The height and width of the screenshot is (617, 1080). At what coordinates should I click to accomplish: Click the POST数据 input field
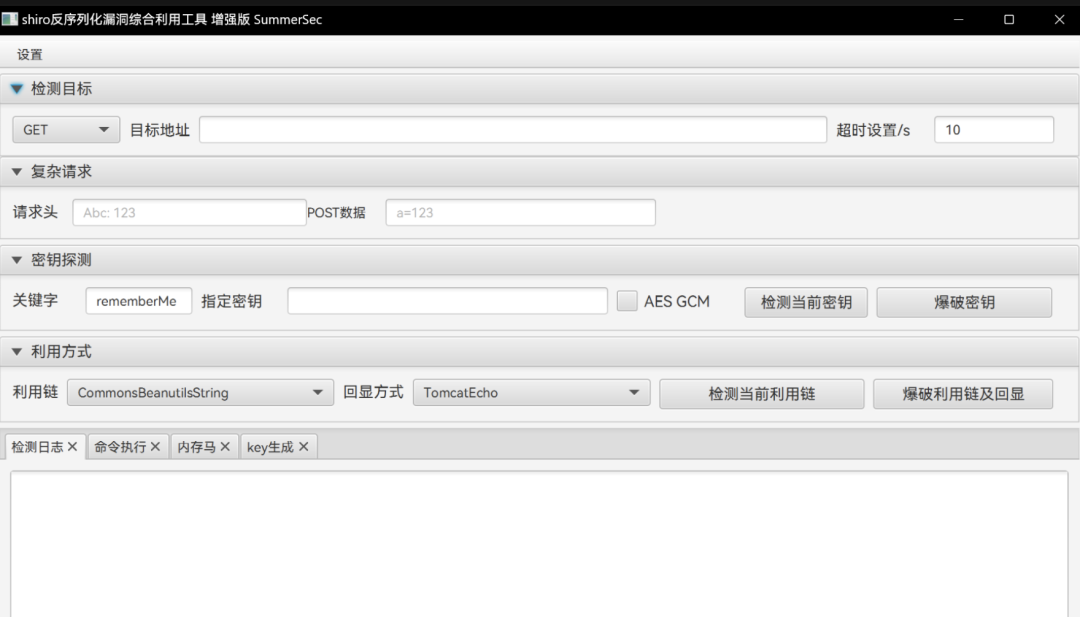520,213
